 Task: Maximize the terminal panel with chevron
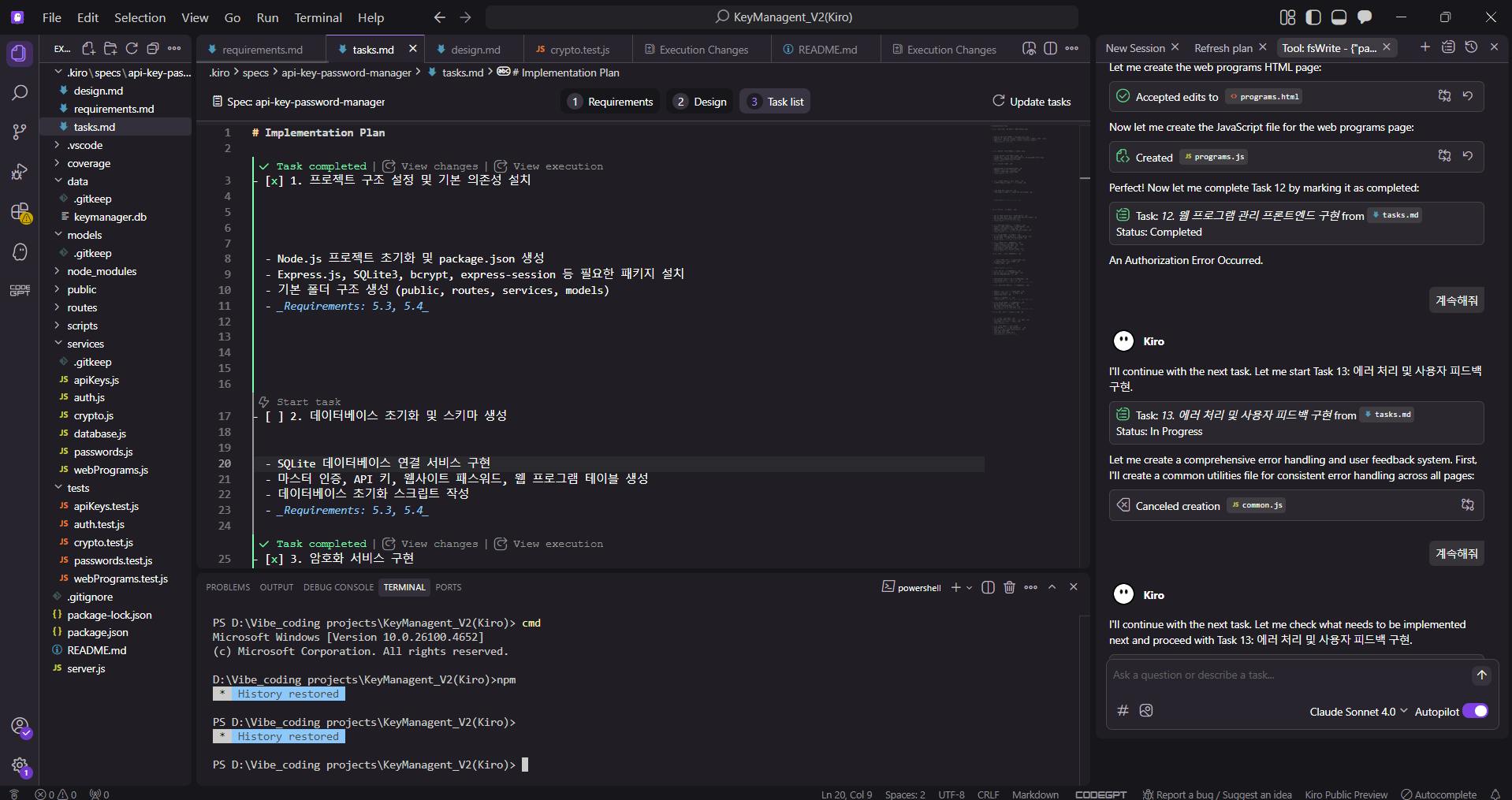(x=1052, y=587)
